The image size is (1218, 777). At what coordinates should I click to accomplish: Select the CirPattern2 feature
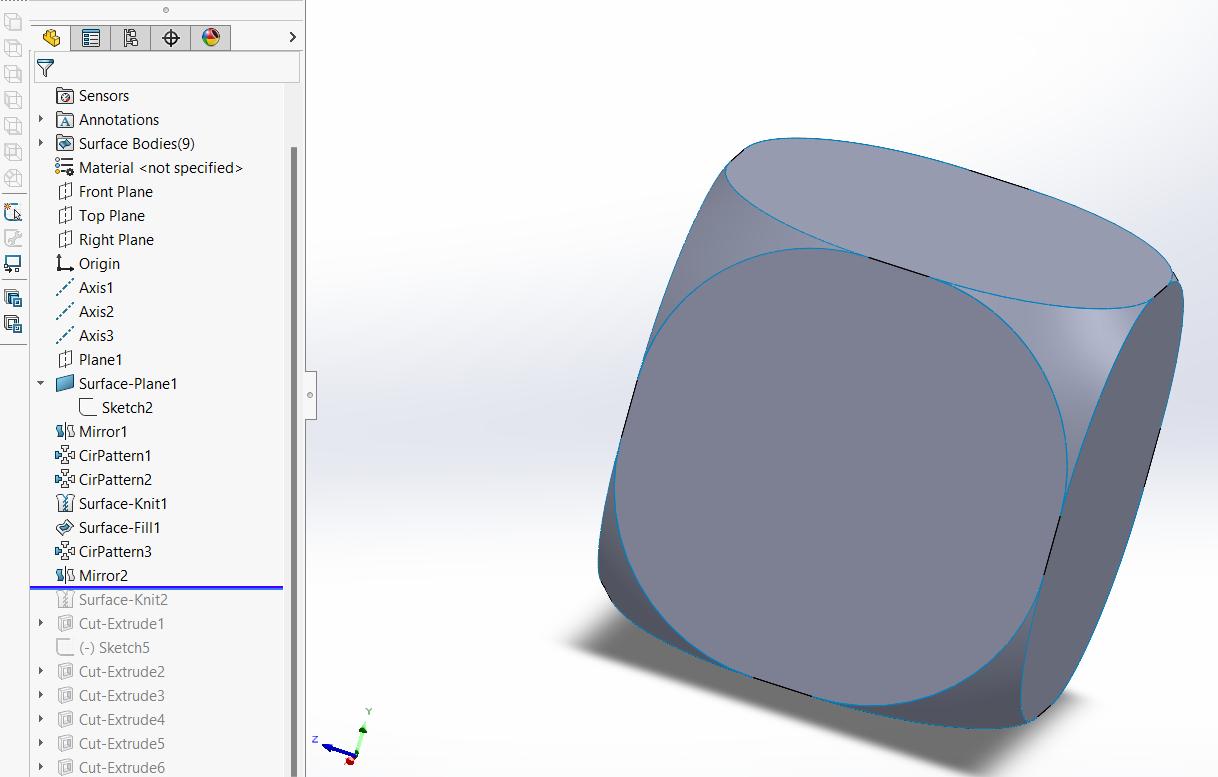(104, 480)
